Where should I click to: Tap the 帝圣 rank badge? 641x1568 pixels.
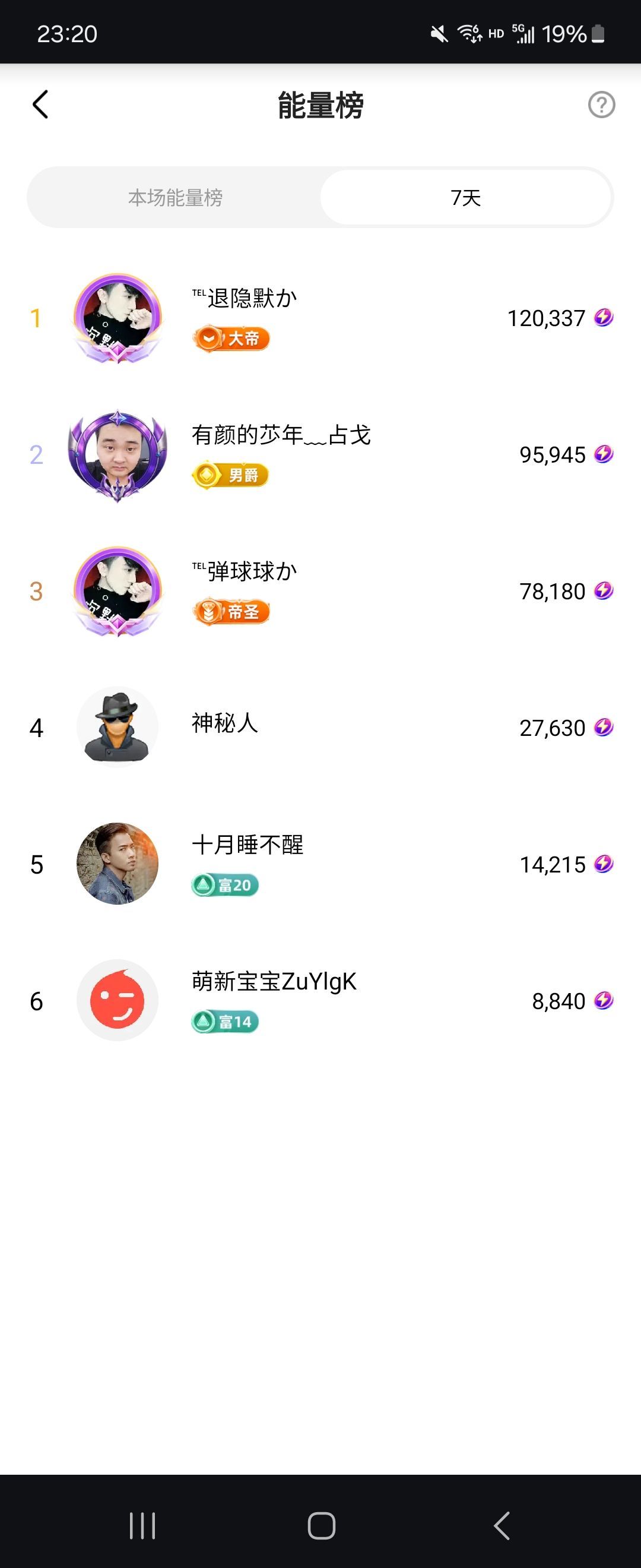pos(231,612)
